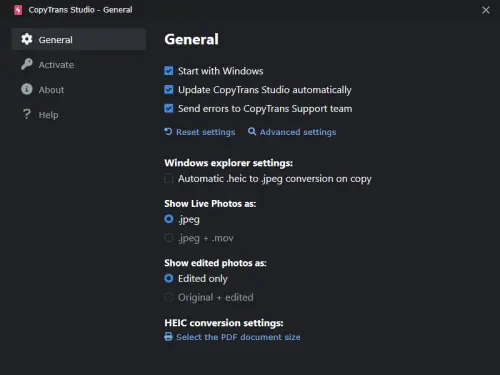Open the General section

click(x=79, y=39)
